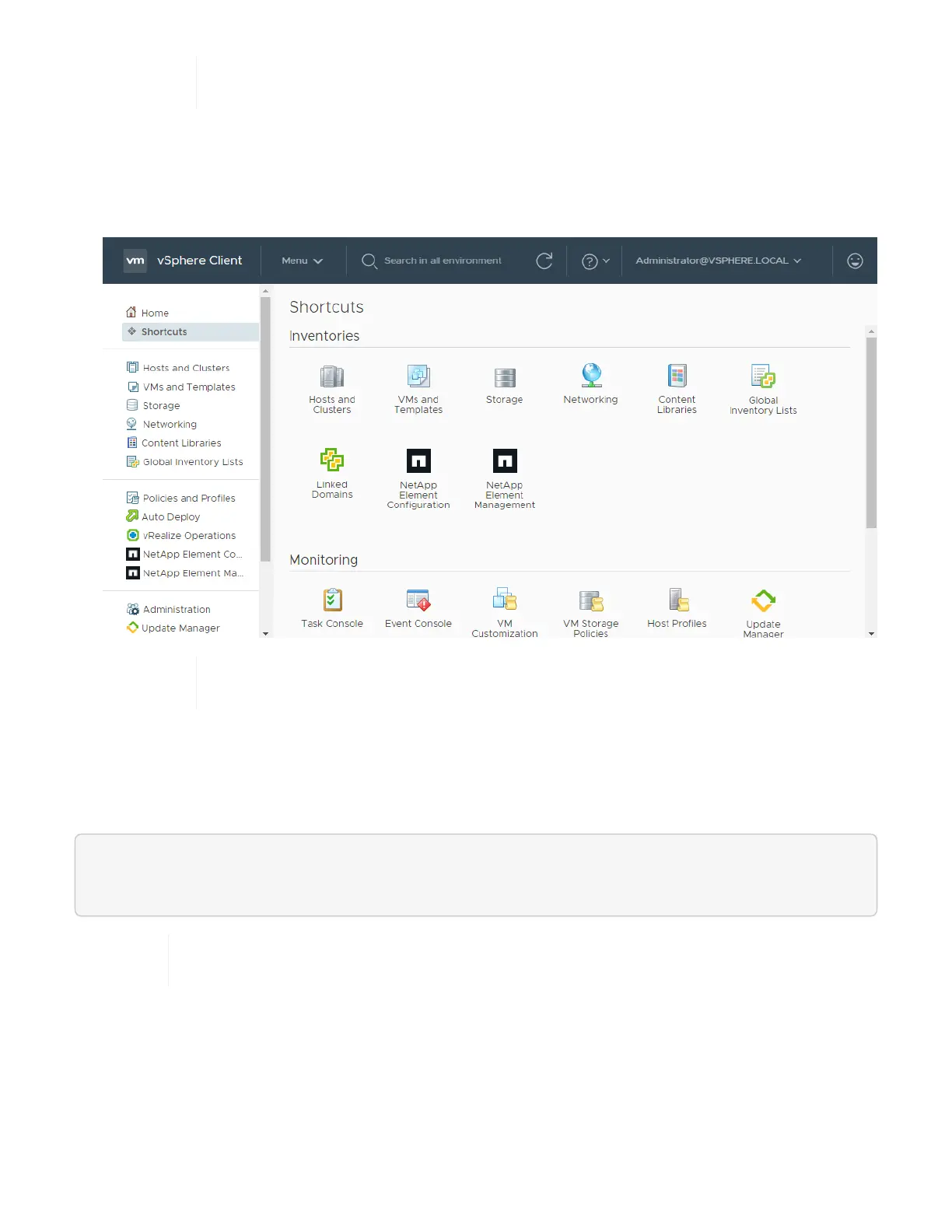Select Shortcuts in the sidebar
Viewport: 952px width, 1232px height.
coord(191,331)
